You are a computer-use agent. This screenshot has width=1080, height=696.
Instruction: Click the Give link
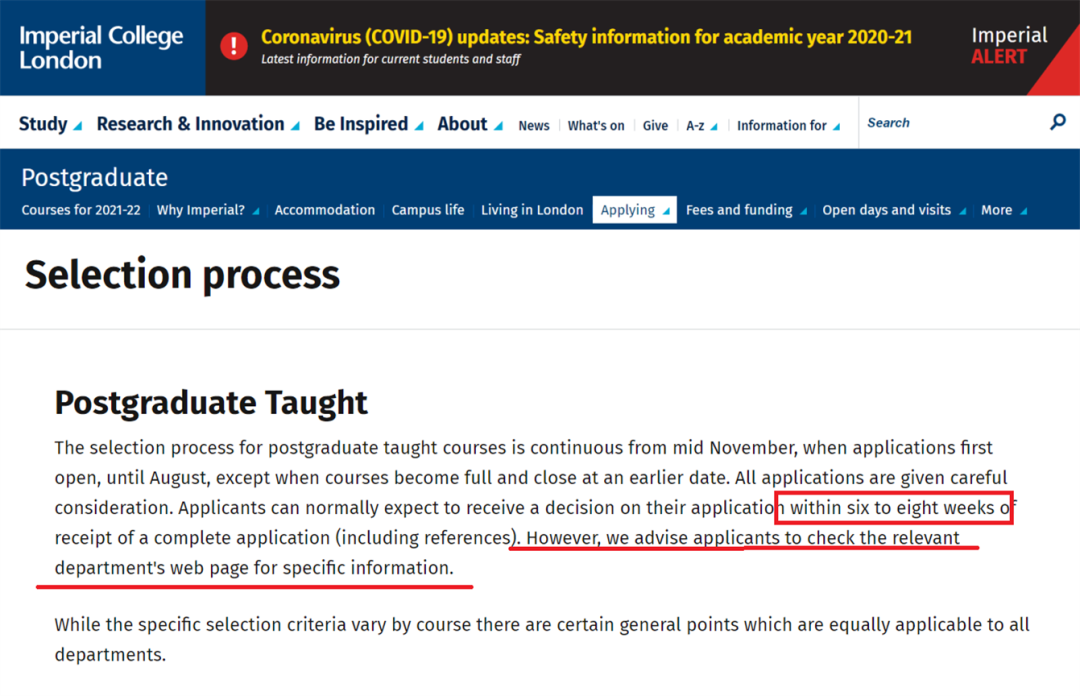coord(656,126)
